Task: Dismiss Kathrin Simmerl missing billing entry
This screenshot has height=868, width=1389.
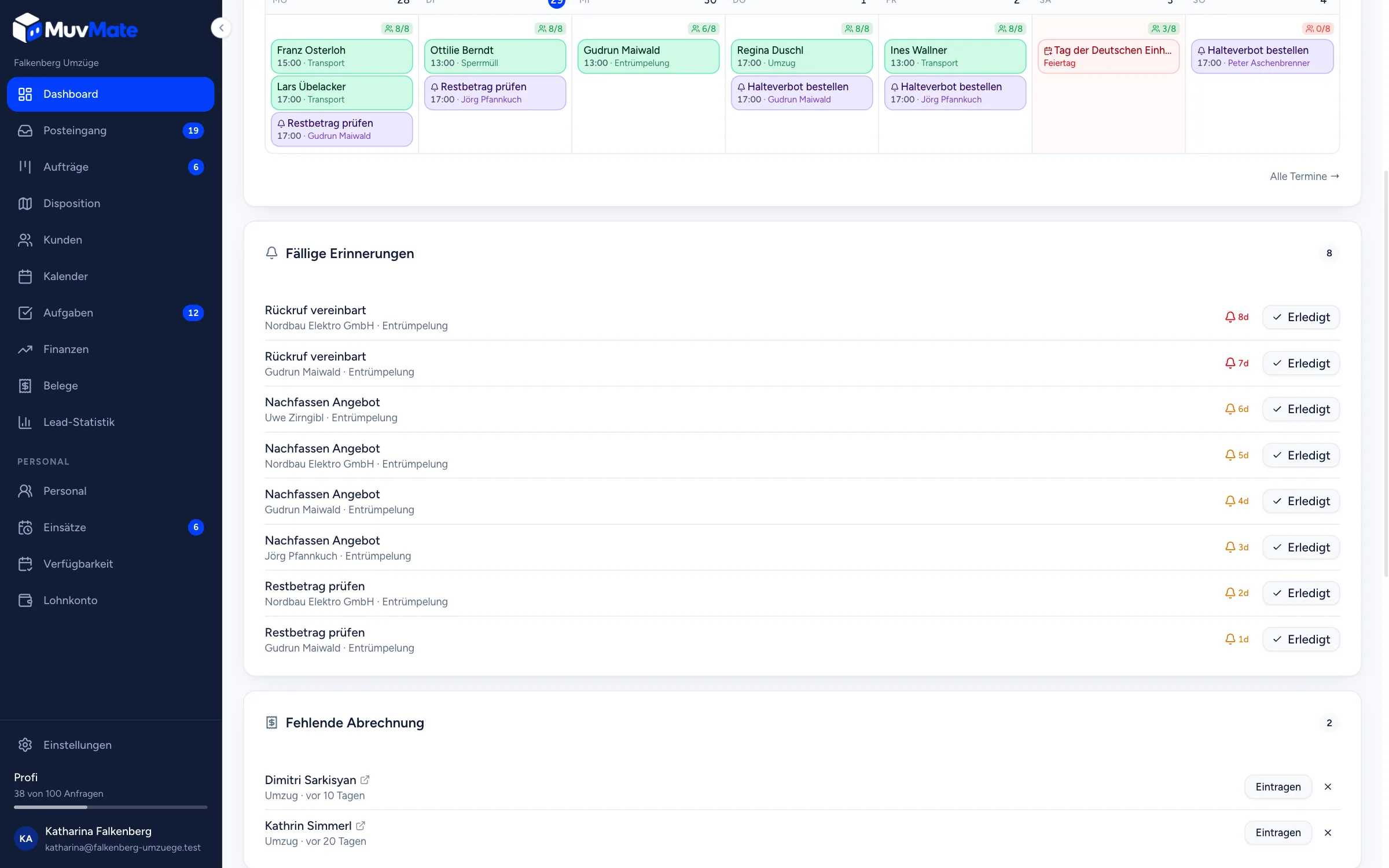Action: 1328,833
